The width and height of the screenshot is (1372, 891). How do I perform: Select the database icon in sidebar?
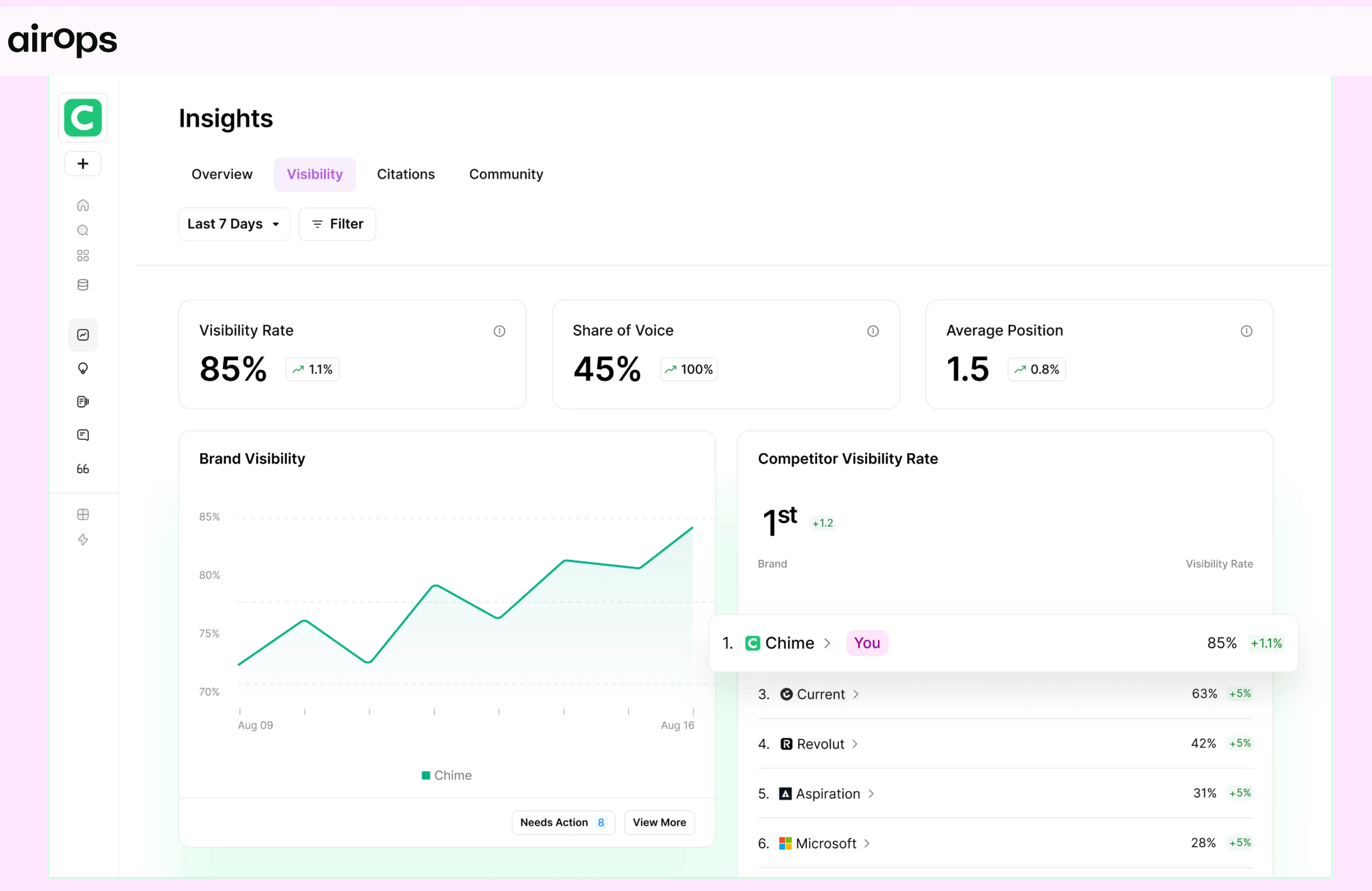[83, 285]
